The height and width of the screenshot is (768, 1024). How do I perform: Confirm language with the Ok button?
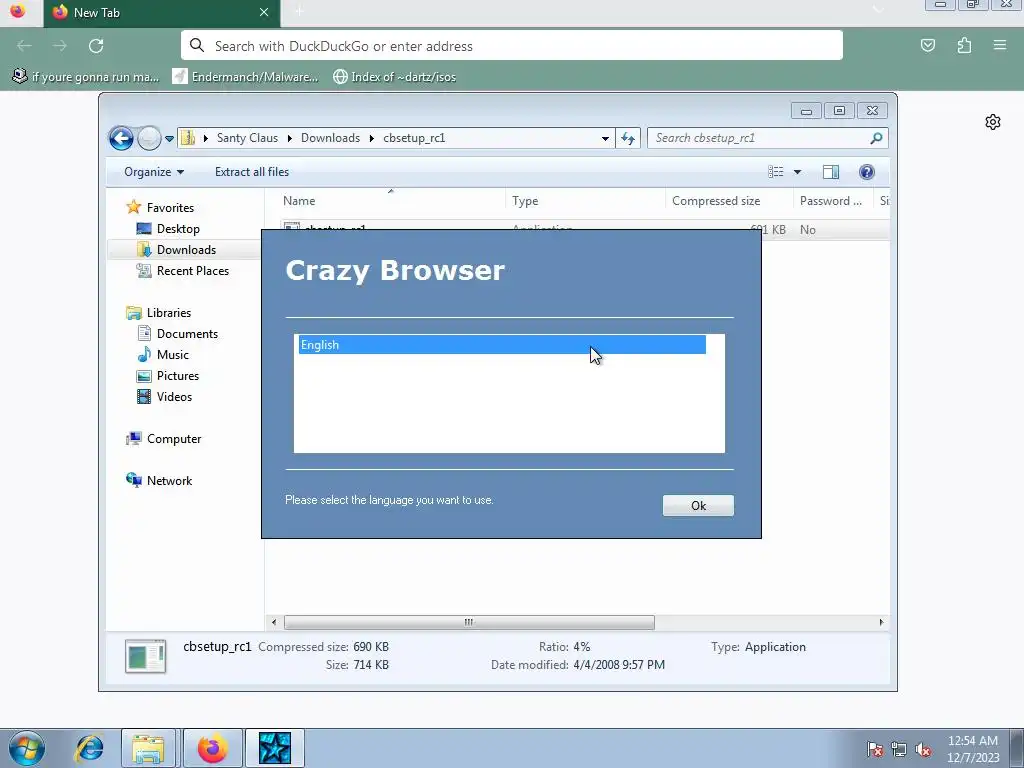coord(698,505)
